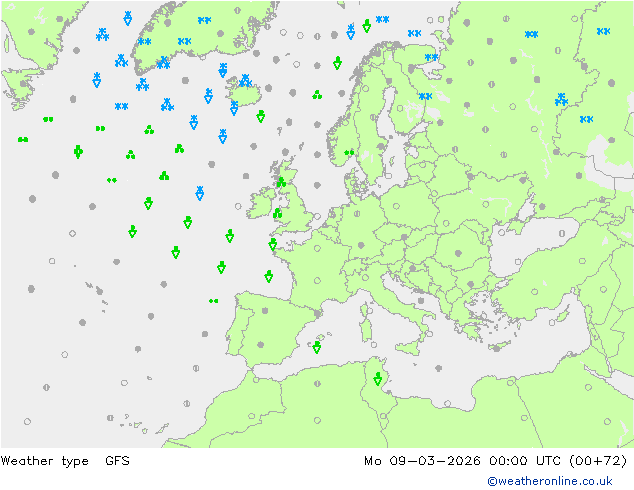Screen dimensions: 634x490
Task: Click the green rain symbol over southern Norway
Action: point(349,152)
